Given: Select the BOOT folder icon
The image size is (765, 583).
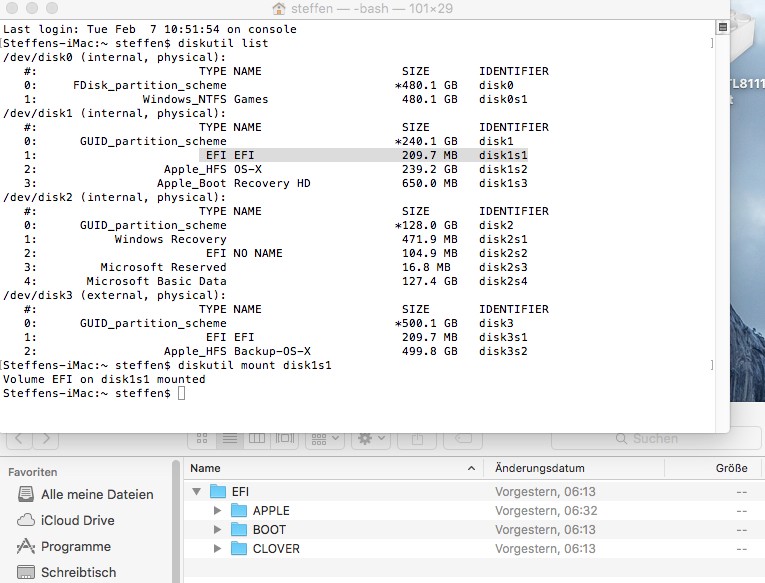Looking at the screenshot, I should [239, 529].
